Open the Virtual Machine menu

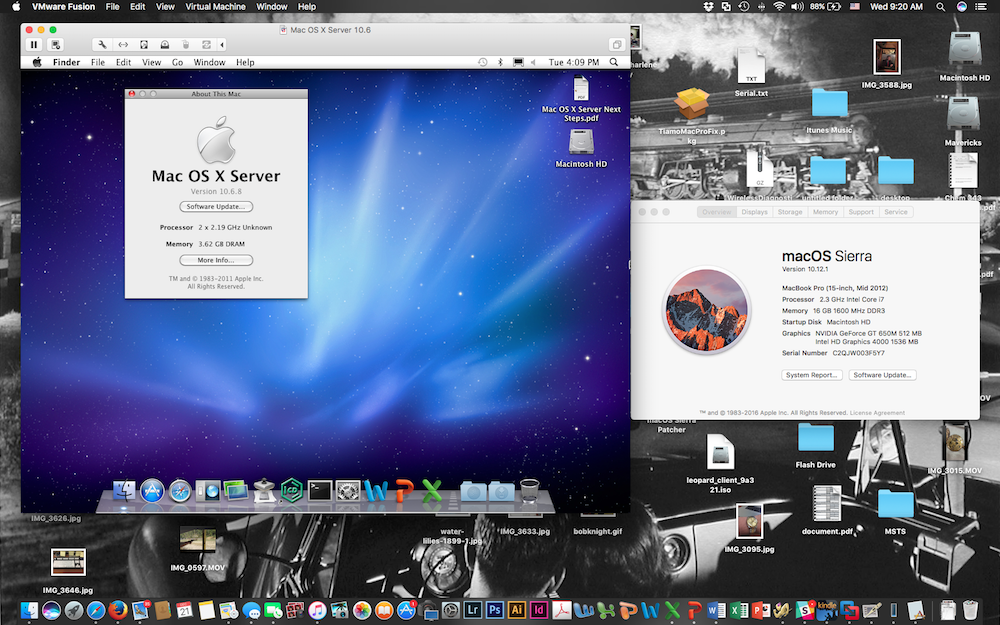coord(214,7)
